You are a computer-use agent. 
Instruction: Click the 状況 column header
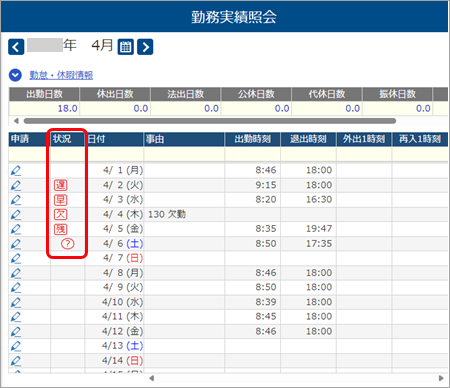pyautogui.click(x=67, y=139)
